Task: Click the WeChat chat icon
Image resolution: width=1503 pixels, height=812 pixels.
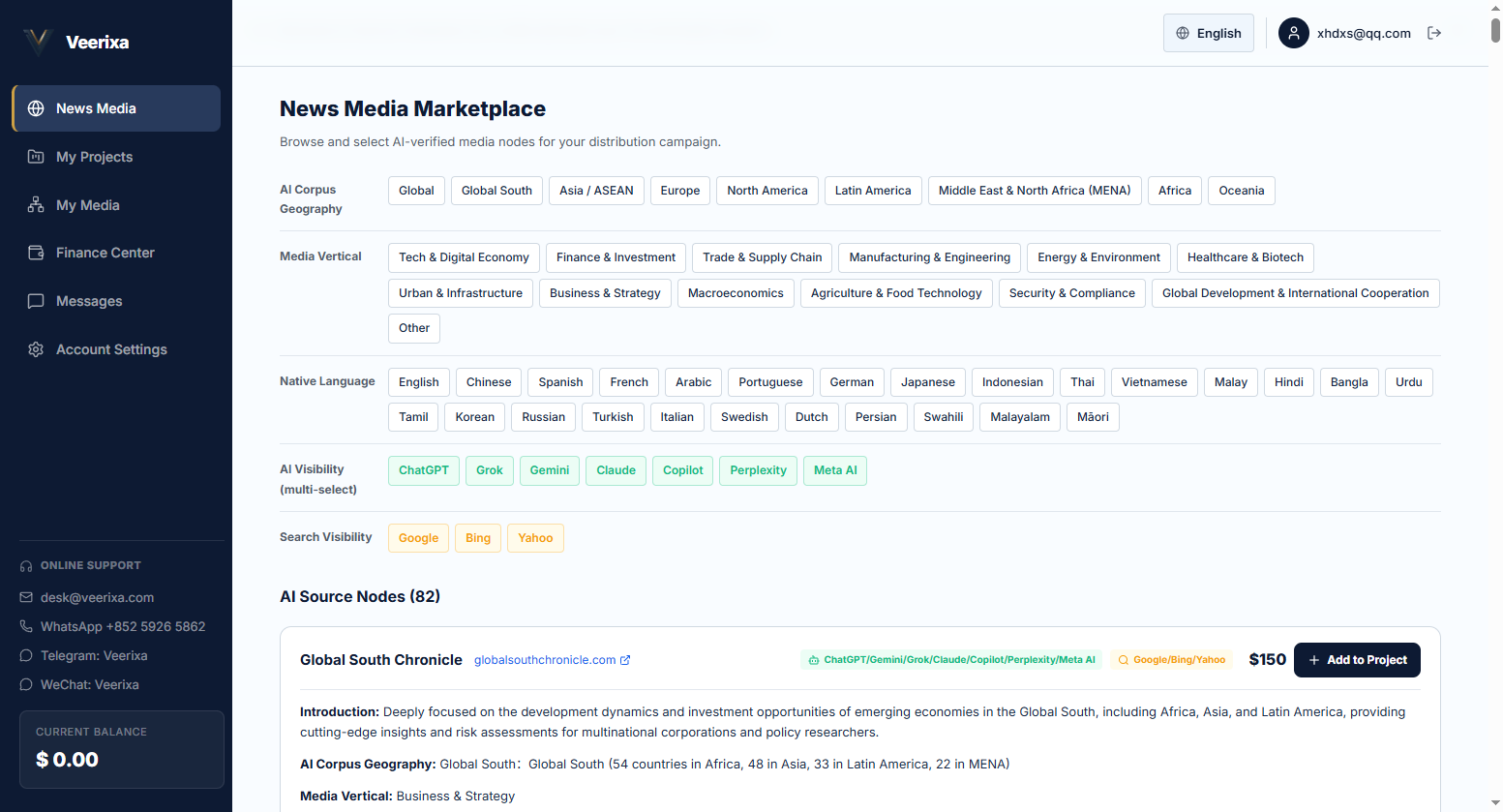Action: tap(26, 684)
